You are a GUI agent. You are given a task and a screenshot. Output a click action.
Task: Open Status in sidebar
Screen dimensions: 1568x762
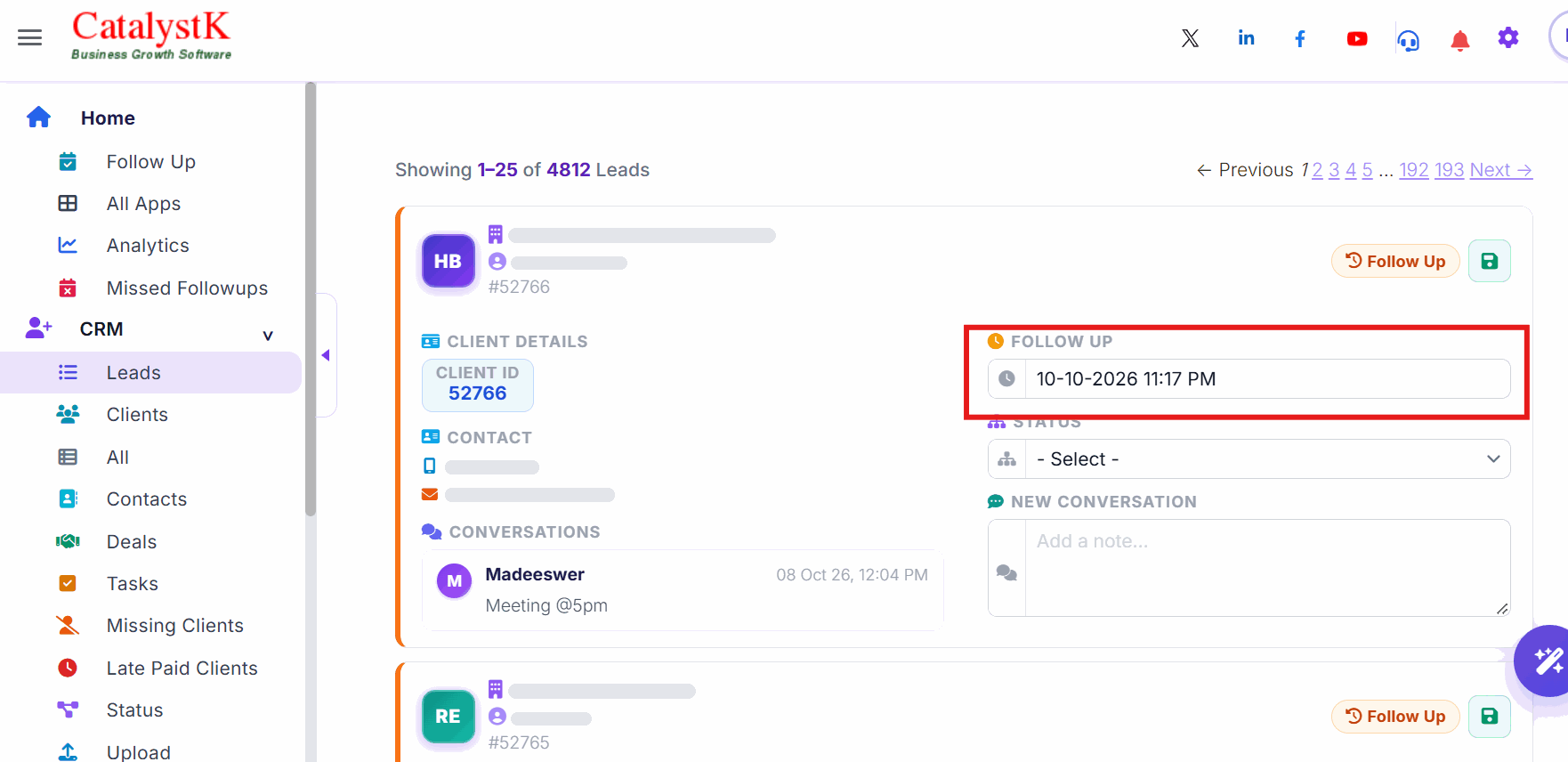tap(134, 709)
